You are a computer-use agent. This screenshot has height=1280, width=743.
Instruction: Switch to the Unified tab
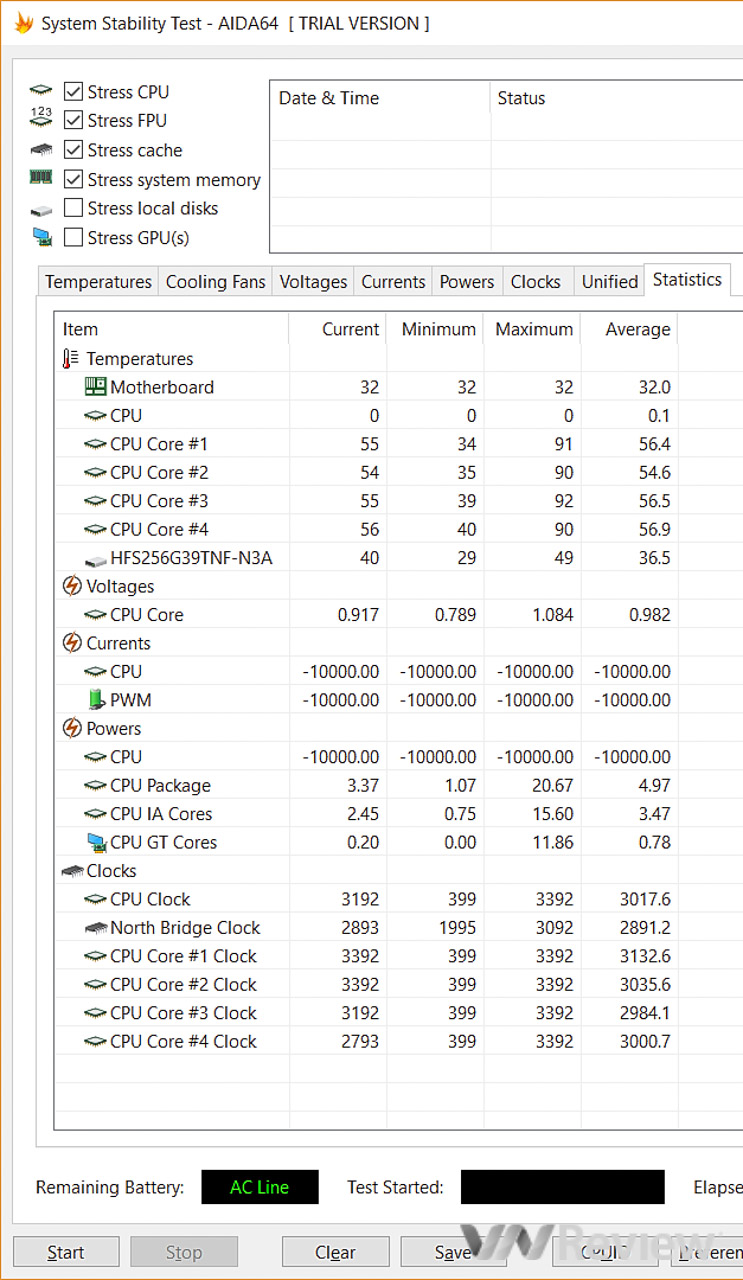click(610, 281)
